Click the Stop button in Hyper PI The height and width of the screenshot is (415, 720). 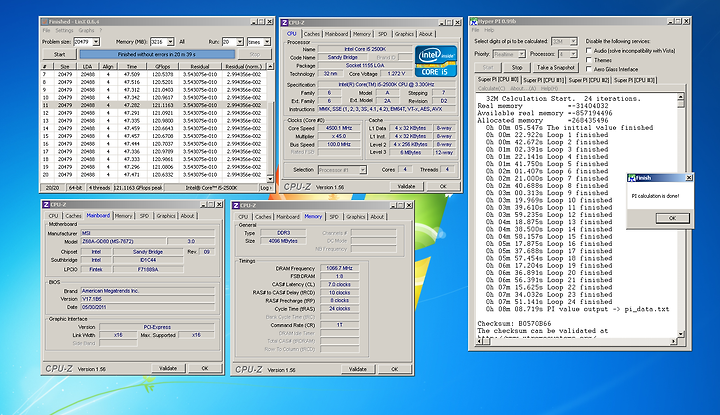[517, 67]
